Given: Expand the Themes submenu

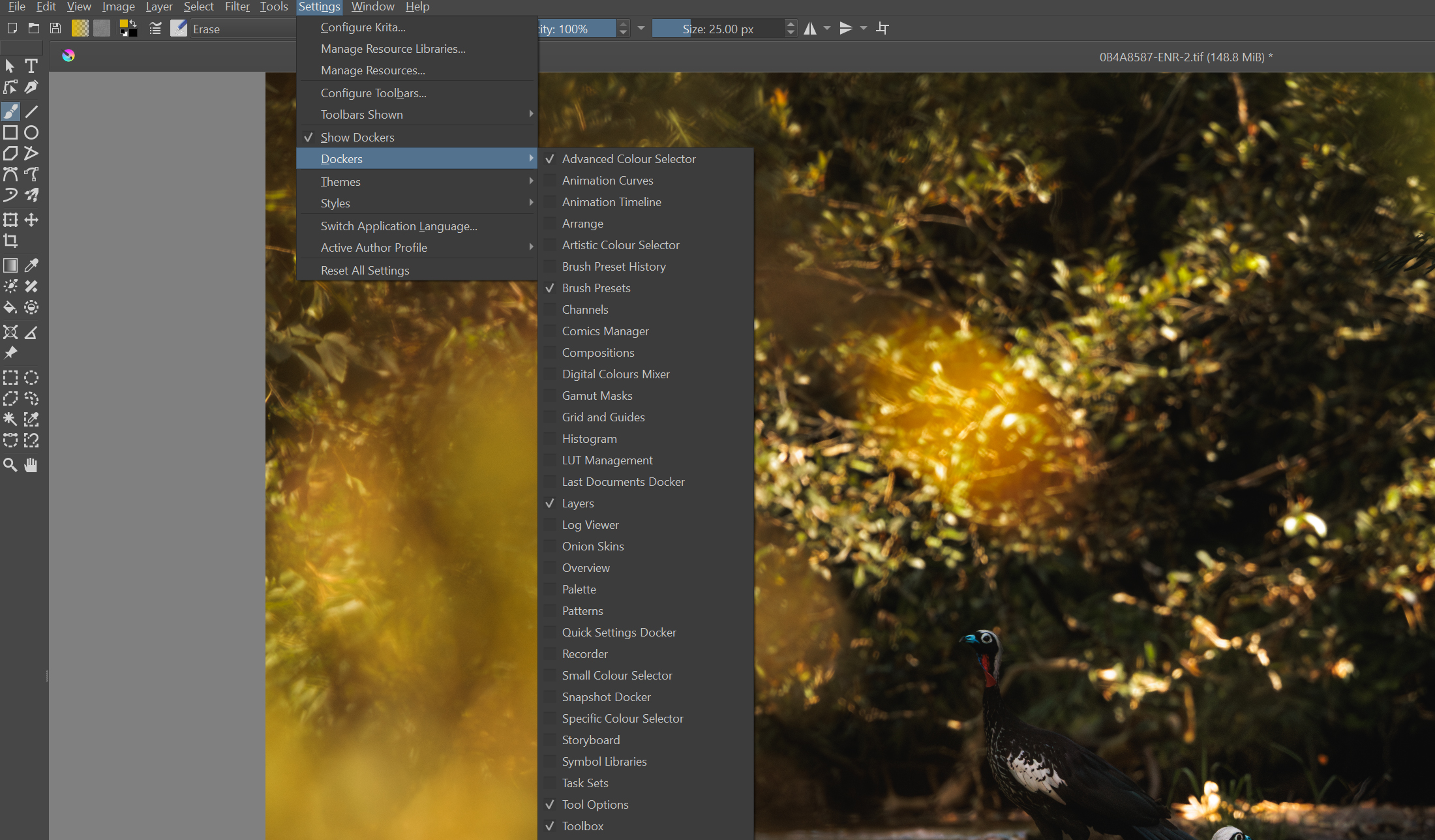Looking at the screenshot, I should tap(340, 181).
